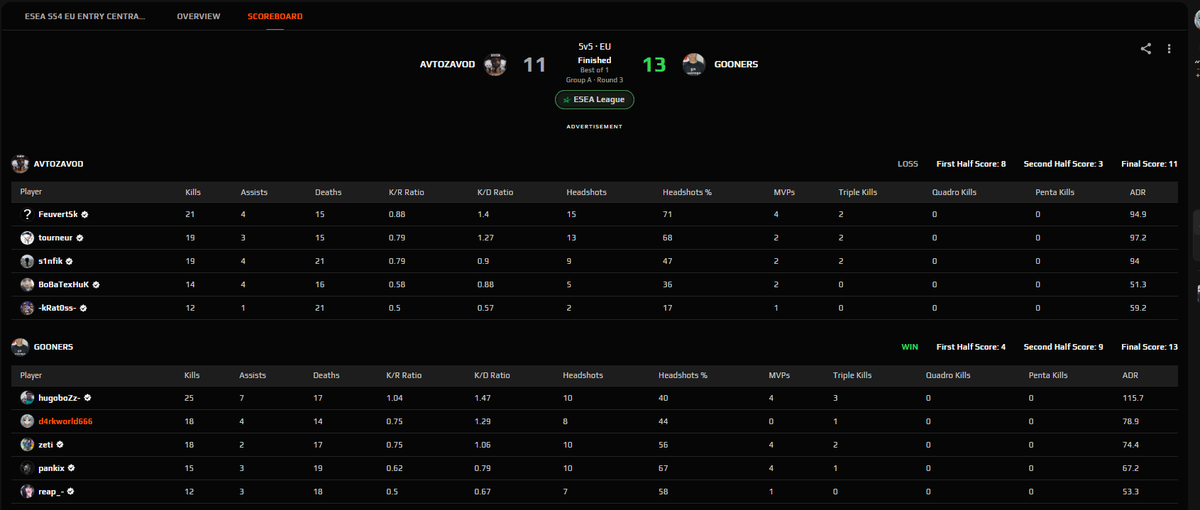Click verified badge next to s1nfik

[x=68, y=261]
